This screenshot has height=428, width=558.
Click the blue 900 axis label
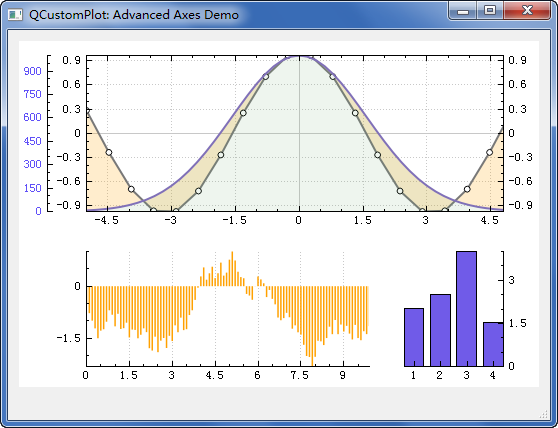(x=32, y=71)
